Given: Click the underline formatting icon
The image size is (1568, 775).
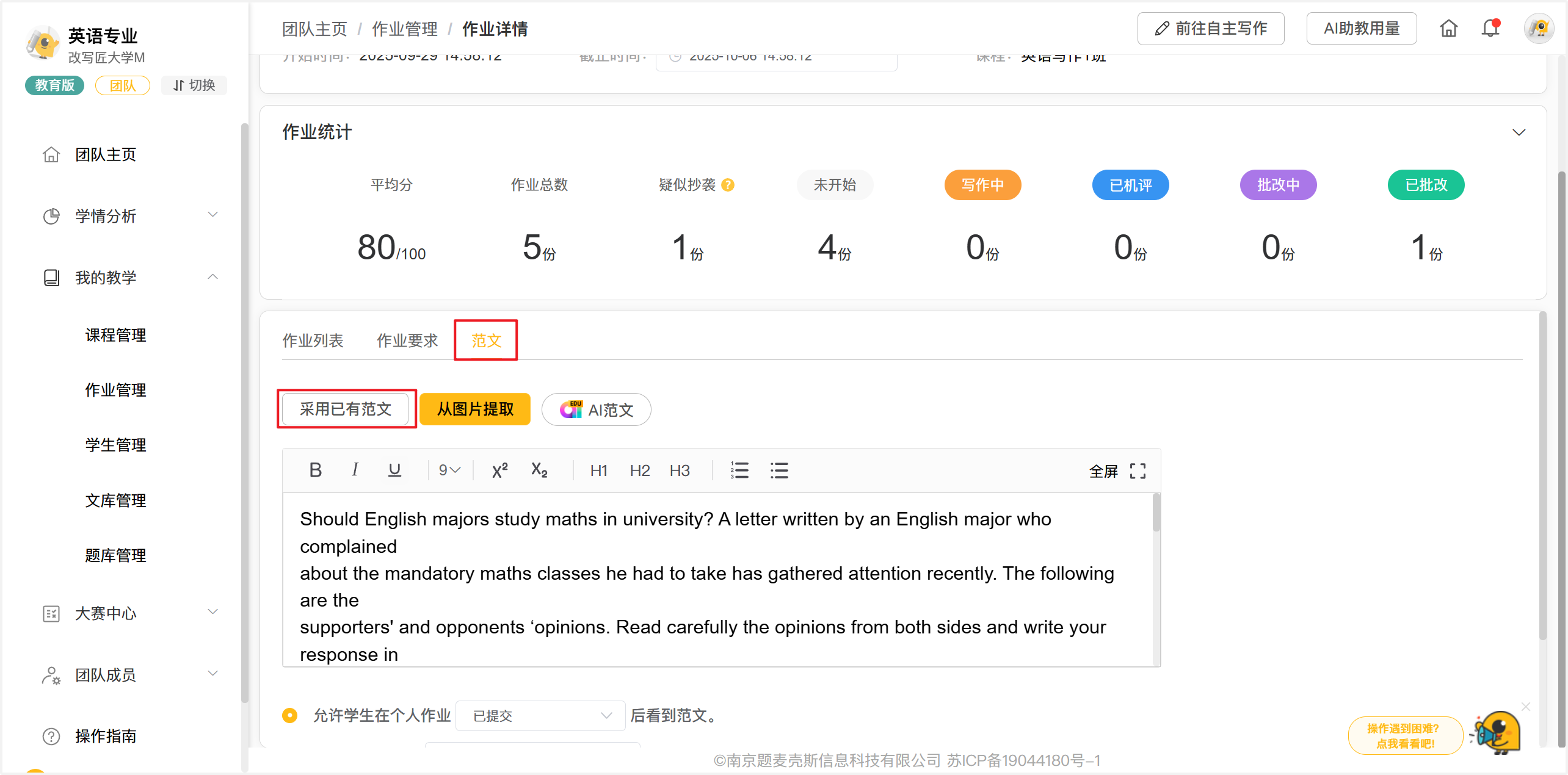Looking at the screenshot, I should (394, 470).
